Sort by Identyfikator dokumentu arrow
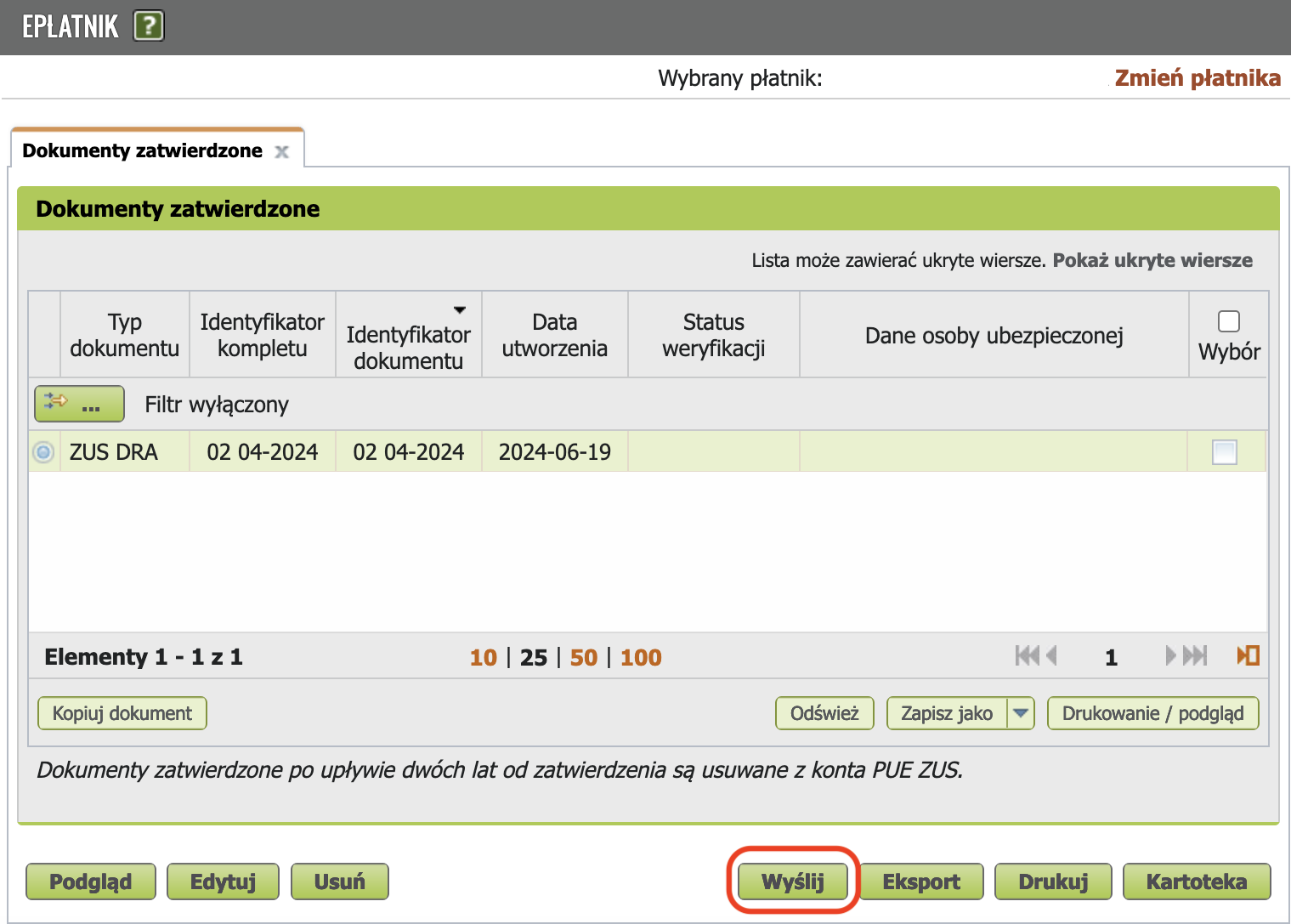The width and height of the screenshot is (1291, 924). (460, 310)
